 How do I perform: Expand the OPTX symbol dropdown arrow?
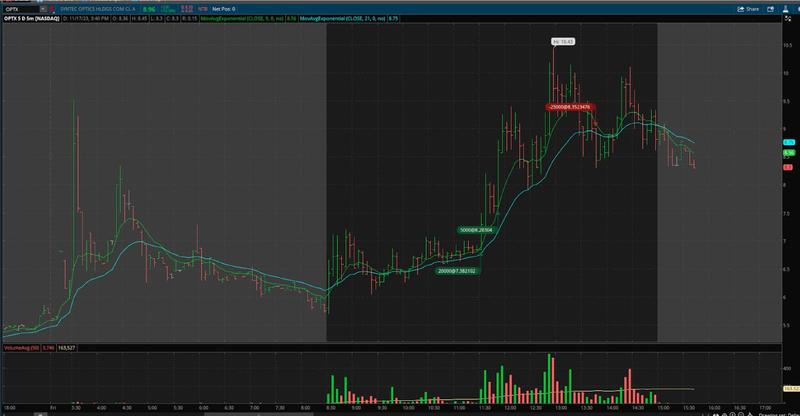[x=43, y=9]
